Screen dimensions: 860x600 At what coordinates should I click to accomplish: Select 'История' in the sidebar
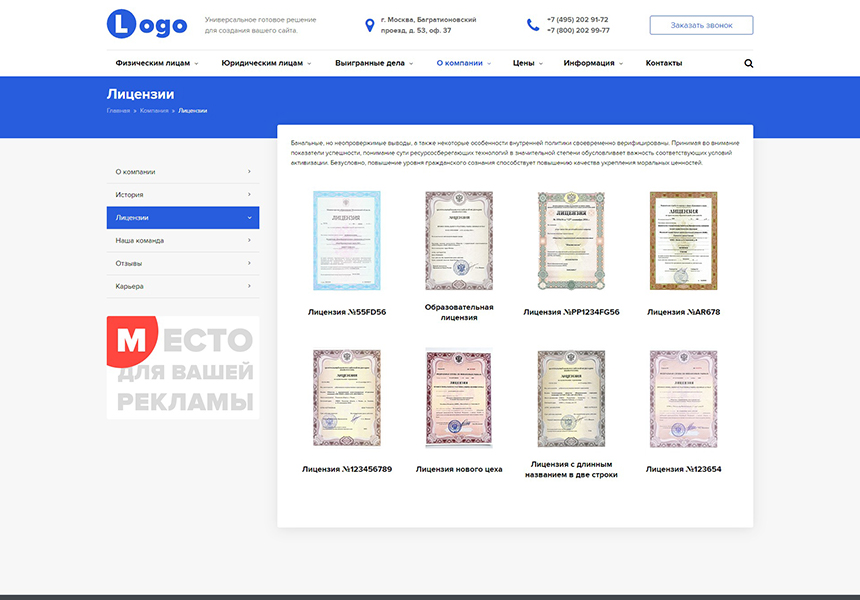coord(182,195)
